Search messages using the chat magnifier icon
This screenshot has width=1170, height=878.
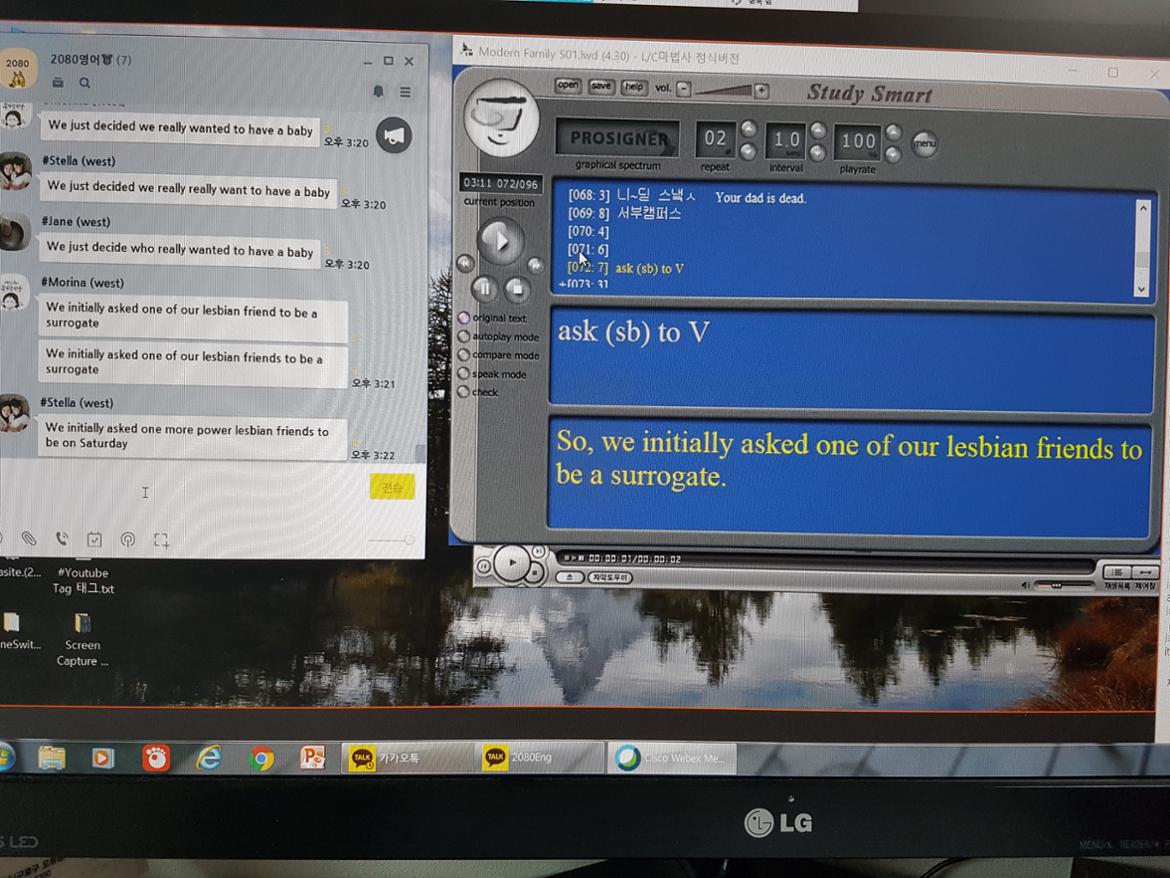coord(85,83)
